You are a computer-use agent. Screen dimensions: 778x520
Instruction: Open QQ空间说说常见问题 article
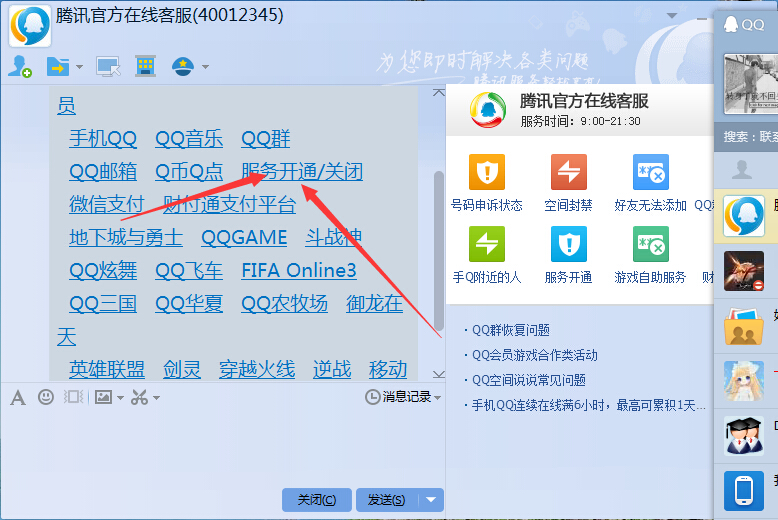point(528,380)
